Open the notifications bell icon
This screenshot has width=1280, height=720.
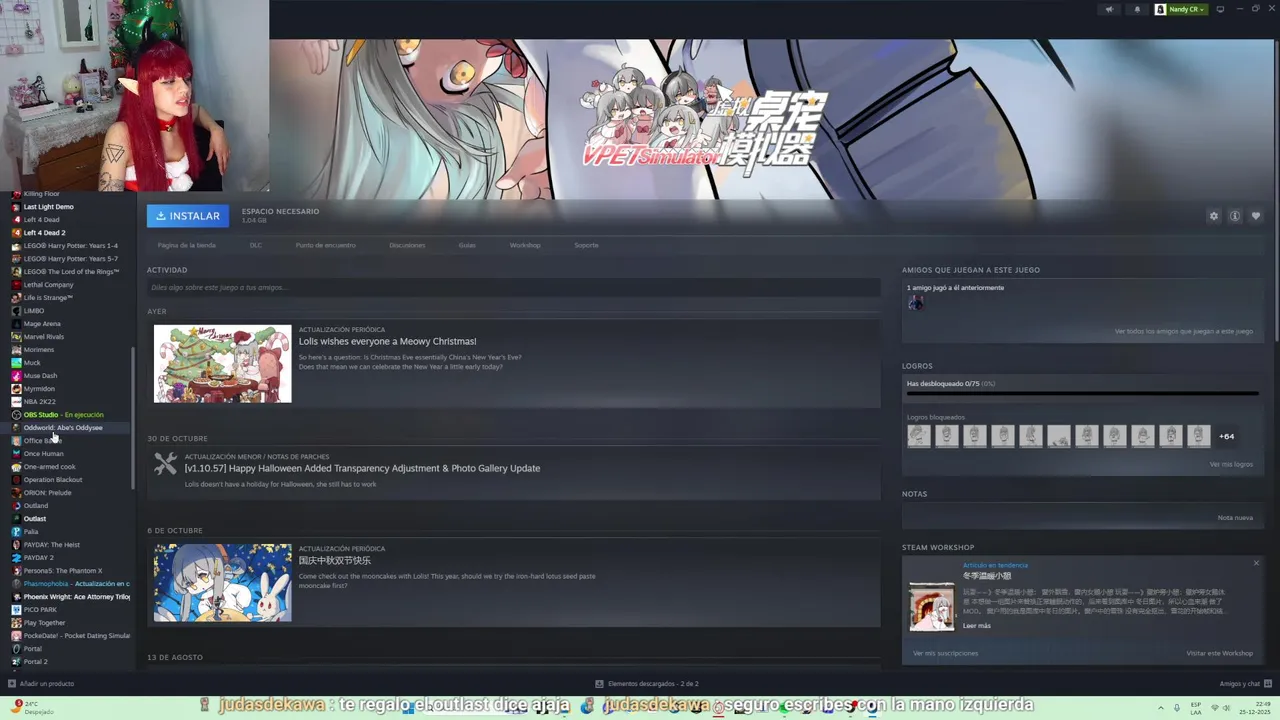tap(1137, 9)
